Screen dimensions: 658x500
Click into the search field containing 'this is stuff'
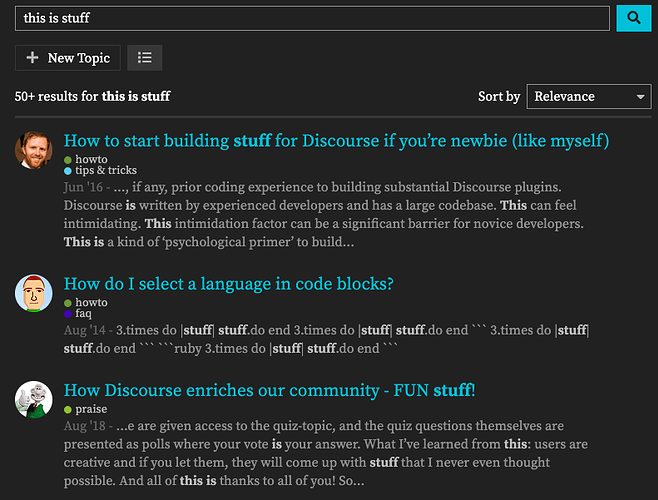[312, 18]
